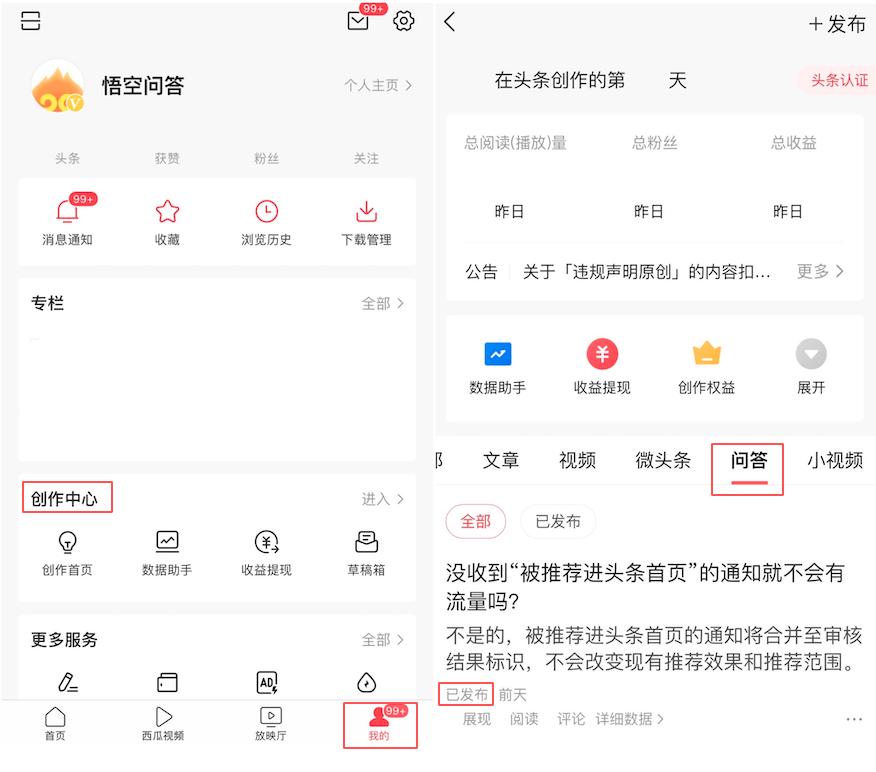This screenshot has height=772, width=876.
Task: Open the 创作权益 creator rights crown icon
Action: (706, 354)
